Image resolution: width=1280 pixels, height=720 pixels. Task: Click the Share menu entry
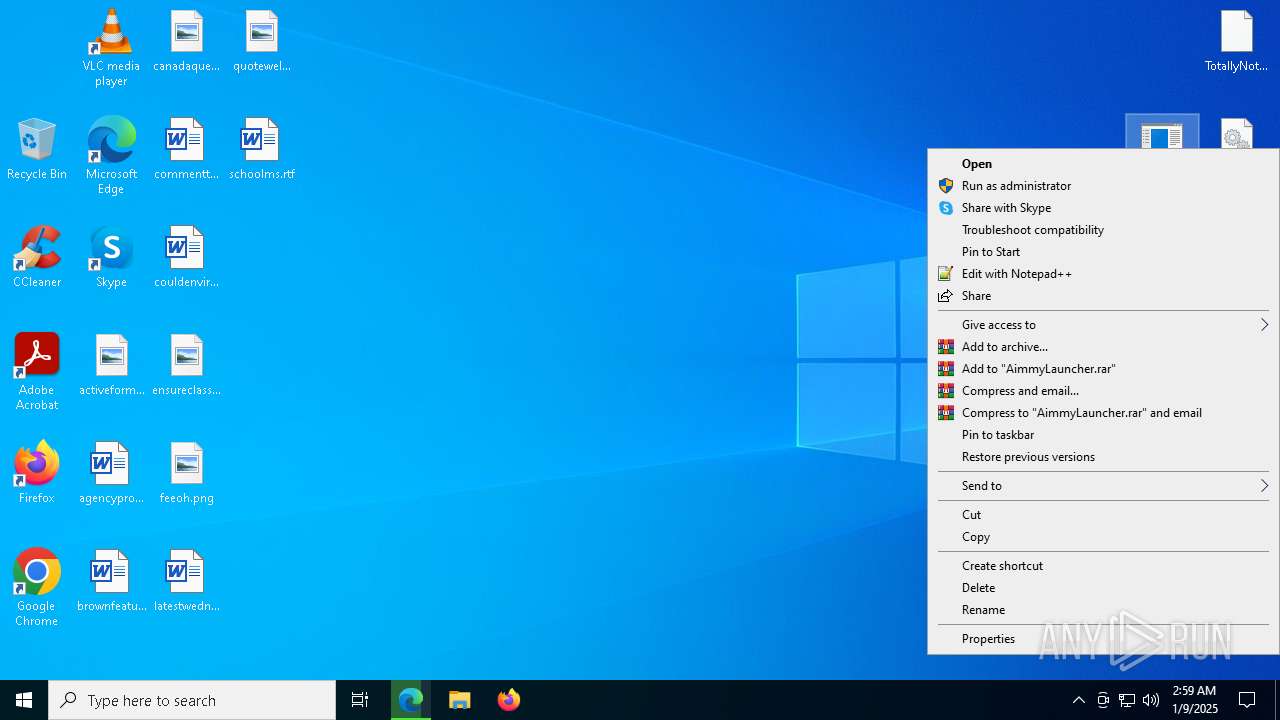[1103, 296]
